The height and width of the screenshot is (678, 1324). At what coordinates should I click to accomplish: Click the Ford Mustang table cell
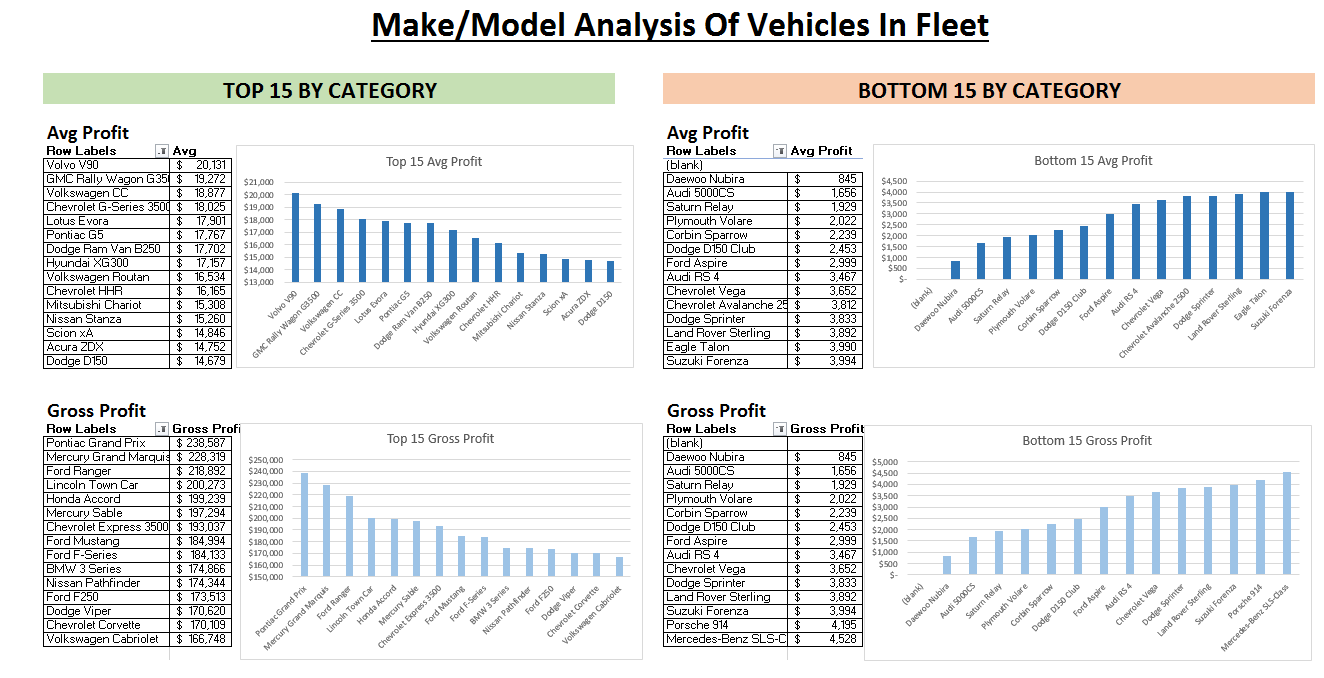[x=107, y=541]
